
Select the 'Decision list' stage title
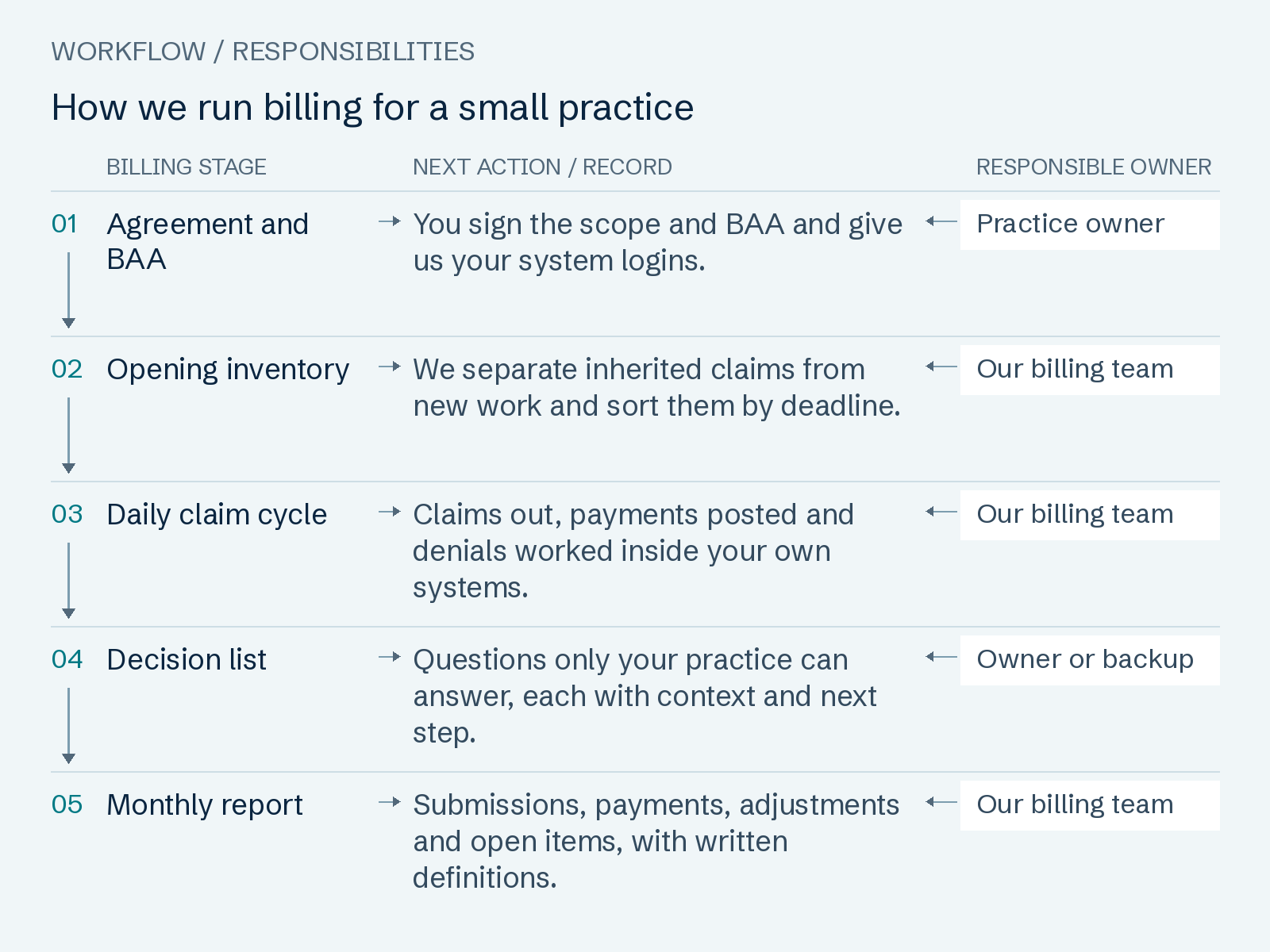pyautogui.click(x=187, y=660)
